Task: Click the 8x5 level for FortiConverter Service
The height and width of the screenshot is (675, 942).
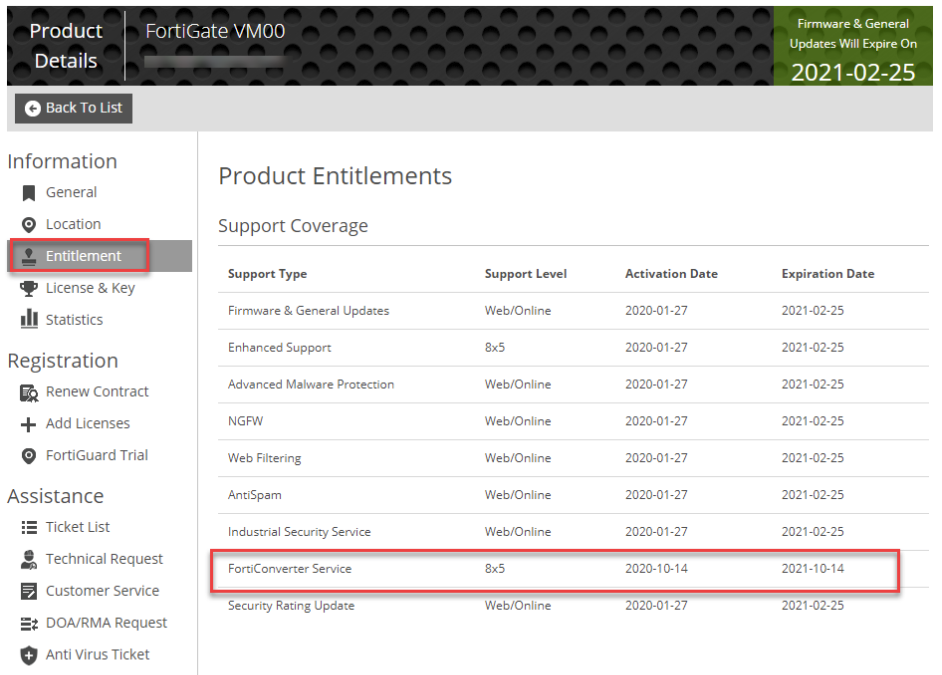Action: tap(494, 569)
